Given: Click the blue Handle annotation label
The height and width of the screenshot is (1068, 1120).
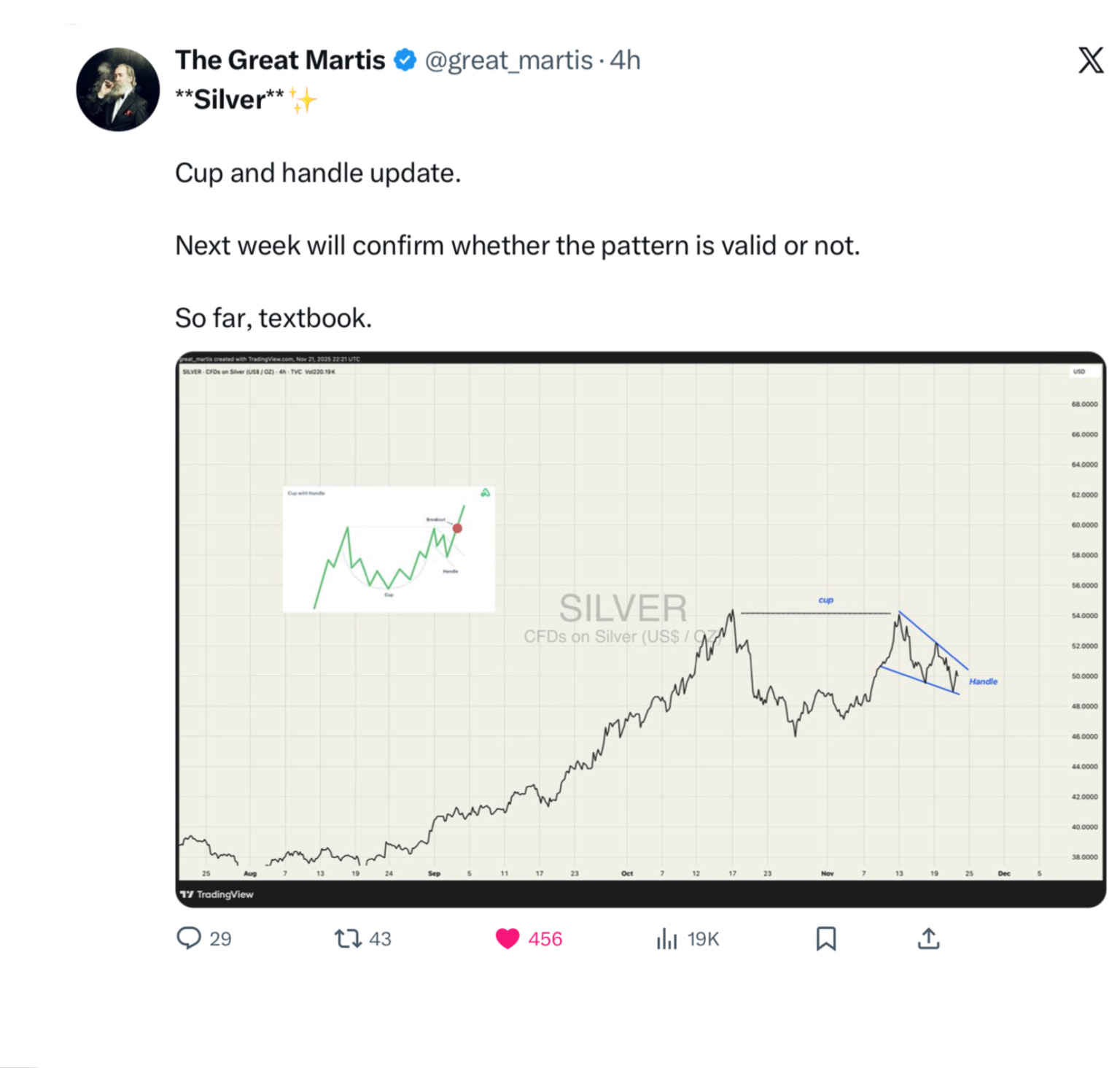Looking at the screenshot, I should (983, 681).
